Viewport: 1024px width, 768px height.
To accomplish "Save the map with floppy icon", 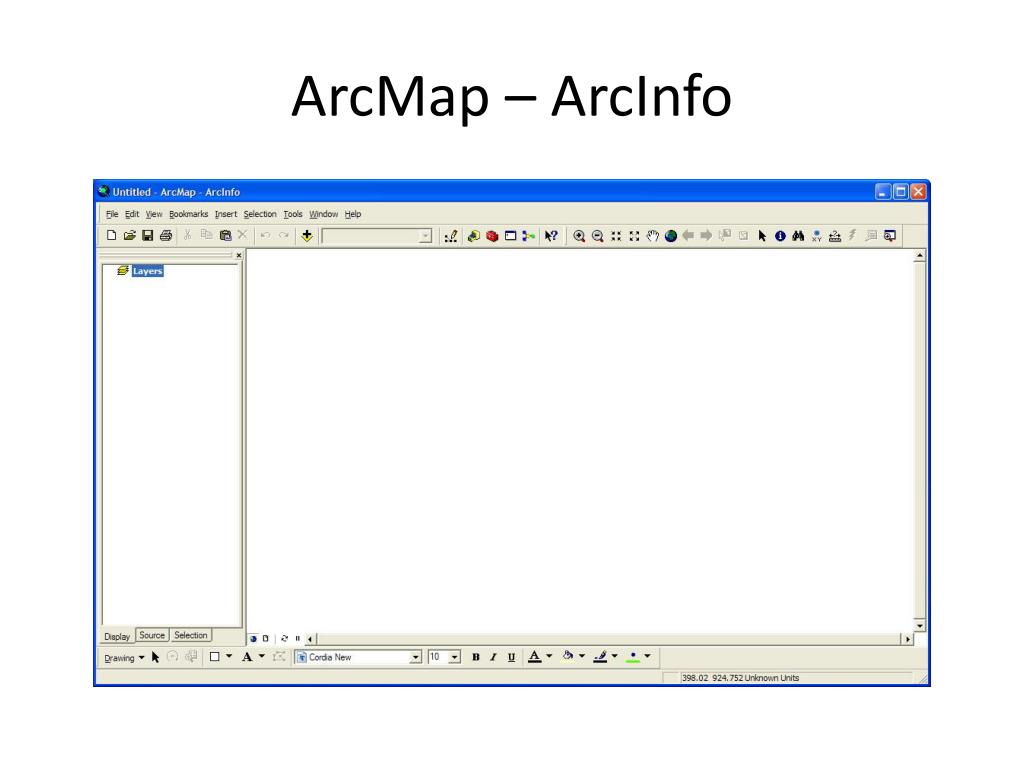I will (x=148, y=236).
